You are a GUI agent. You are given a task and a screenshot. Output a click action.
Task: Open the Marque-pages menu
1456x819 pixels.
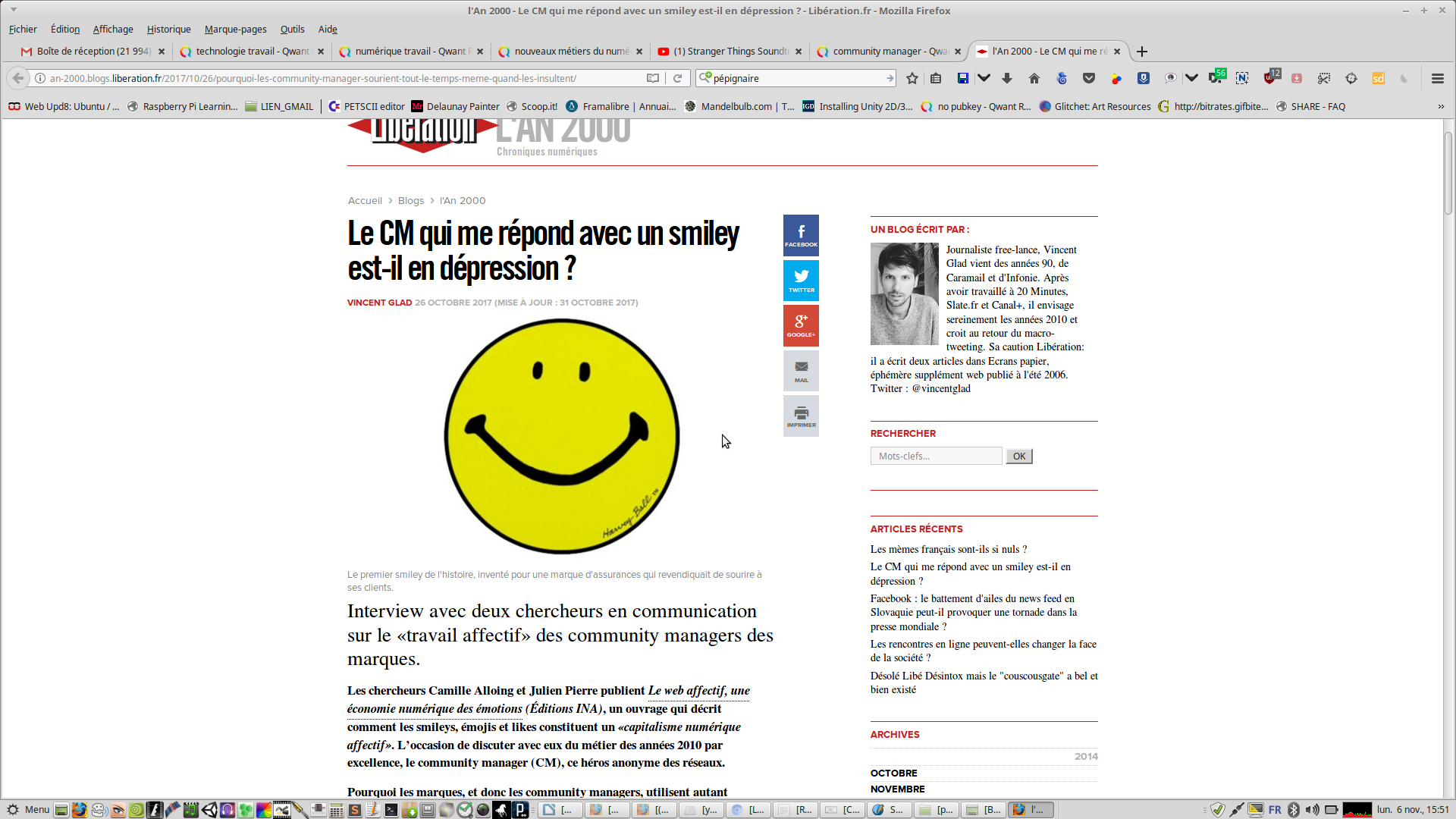[x=235, y=29]
